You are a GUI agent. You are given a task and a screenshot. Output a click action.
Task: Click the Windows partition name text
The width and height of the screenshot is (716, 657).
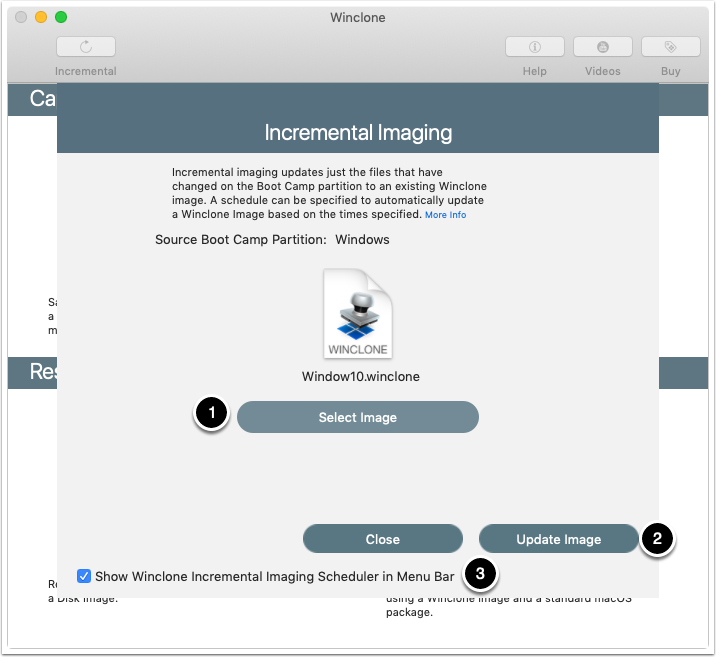[362, 240]
